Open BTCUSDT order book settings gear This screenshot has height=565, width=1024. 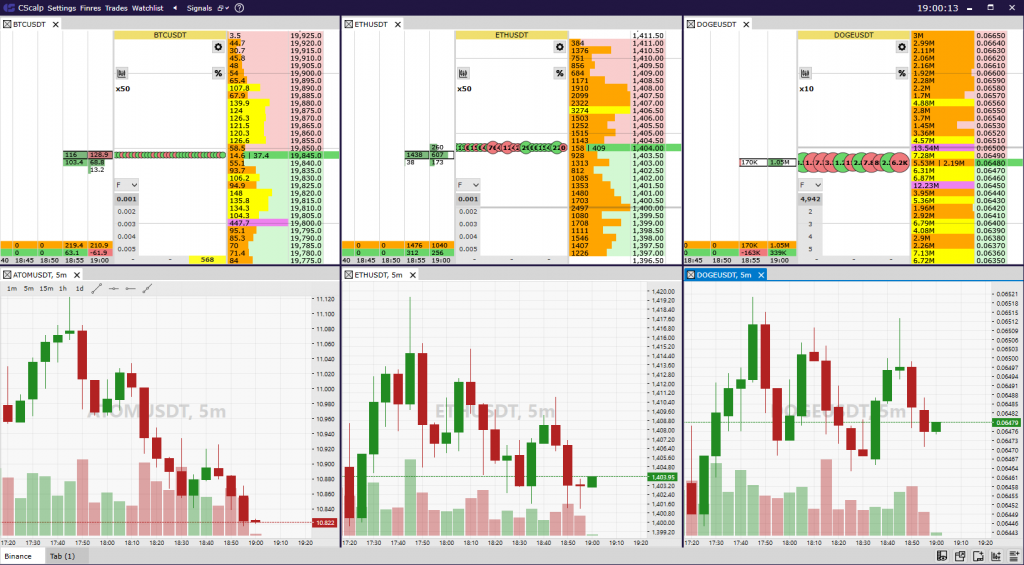(218, 47)
